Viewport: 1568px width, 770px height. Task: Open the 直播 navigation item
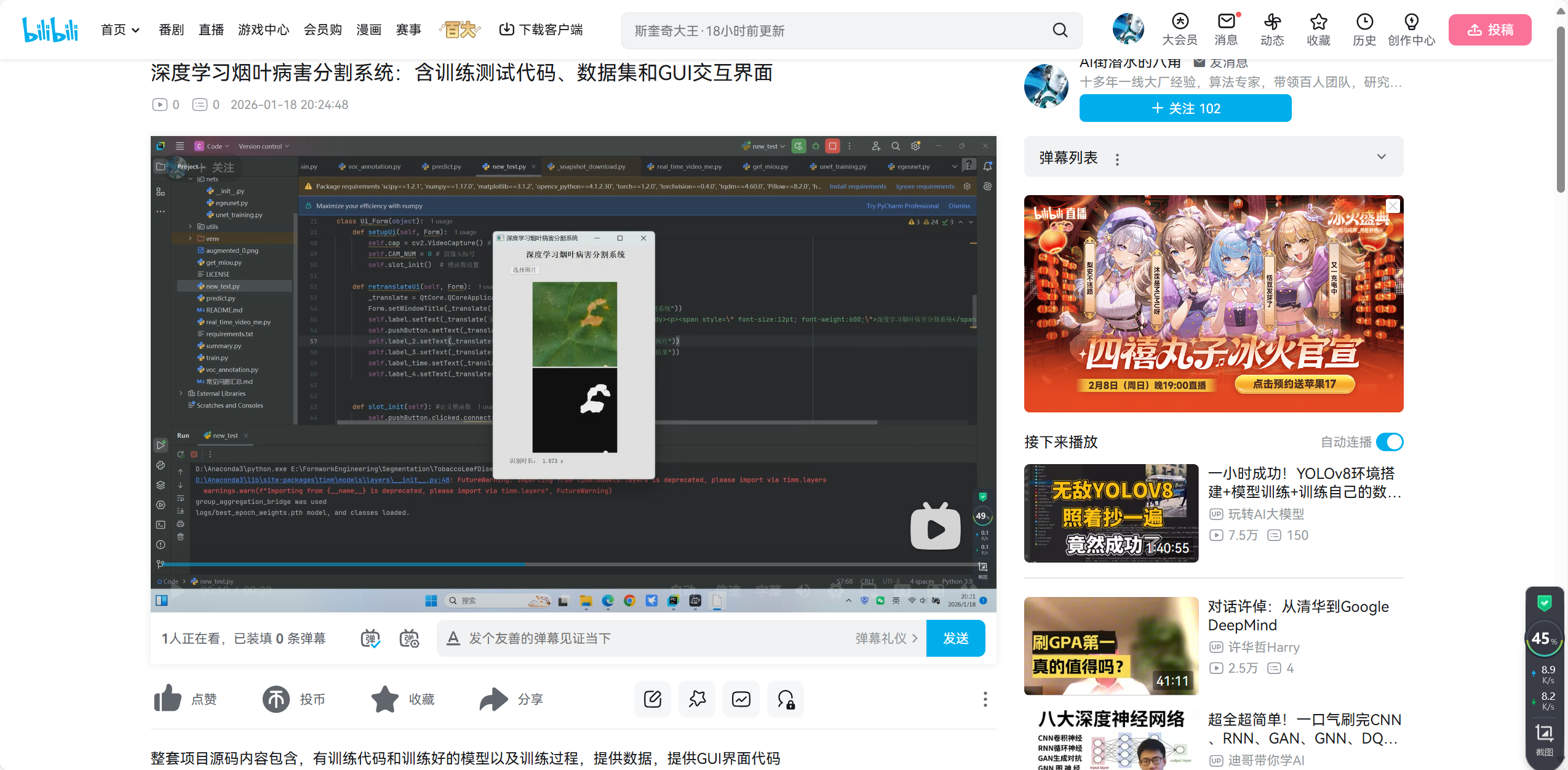tap(211, 30)
